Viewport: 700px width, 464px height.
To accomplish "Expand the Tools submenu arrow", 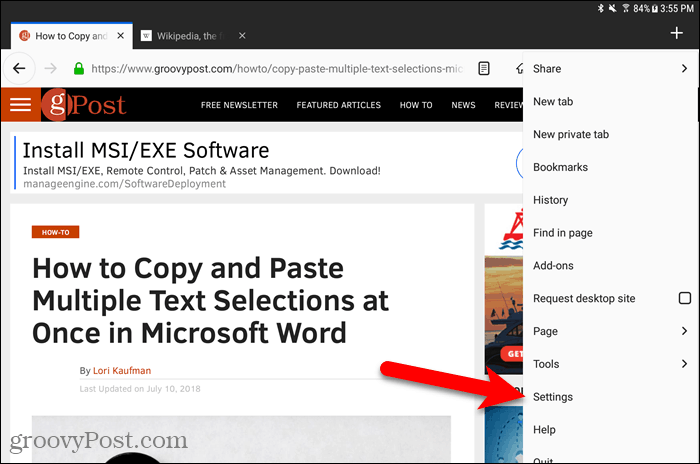I will point(684,364).
